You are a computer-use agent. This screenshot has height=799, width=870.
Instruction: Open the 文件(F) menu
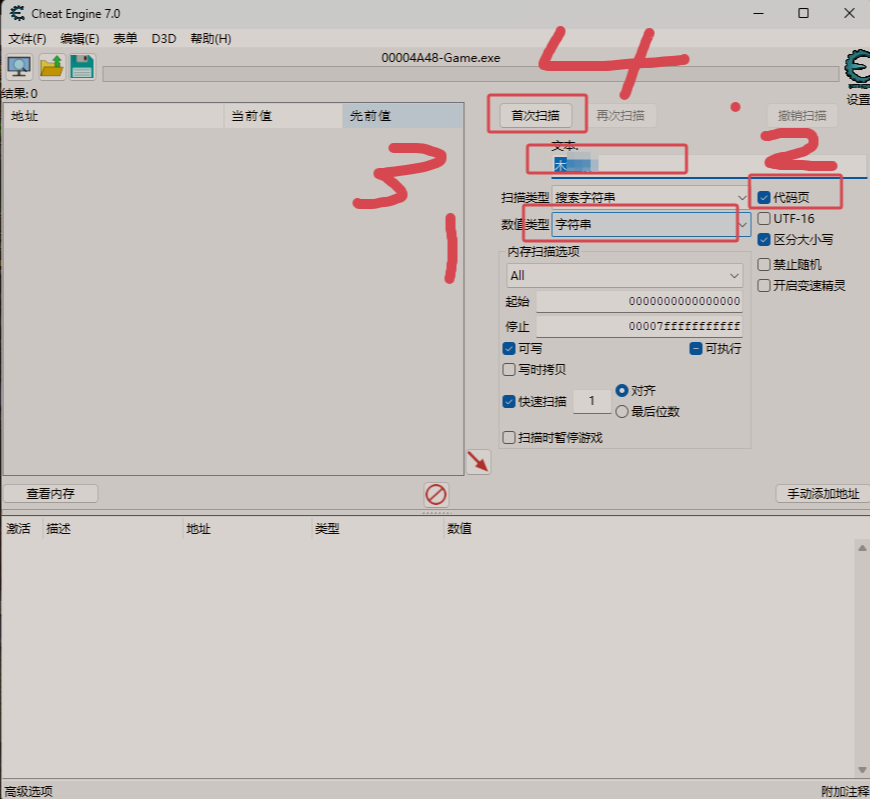pos(27,39)
